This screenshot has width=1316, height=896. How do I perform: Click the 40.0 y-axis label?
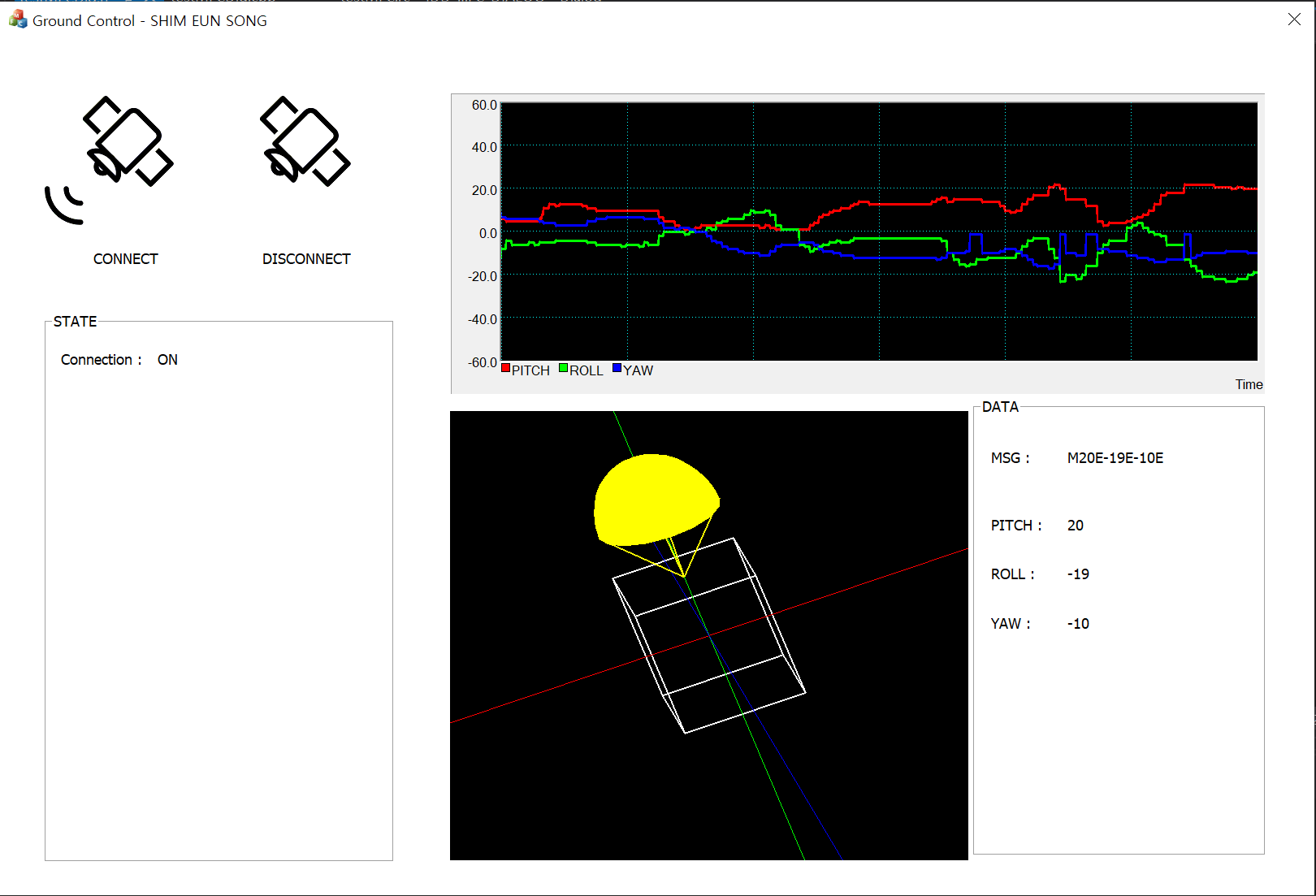[x=484, y=147]
